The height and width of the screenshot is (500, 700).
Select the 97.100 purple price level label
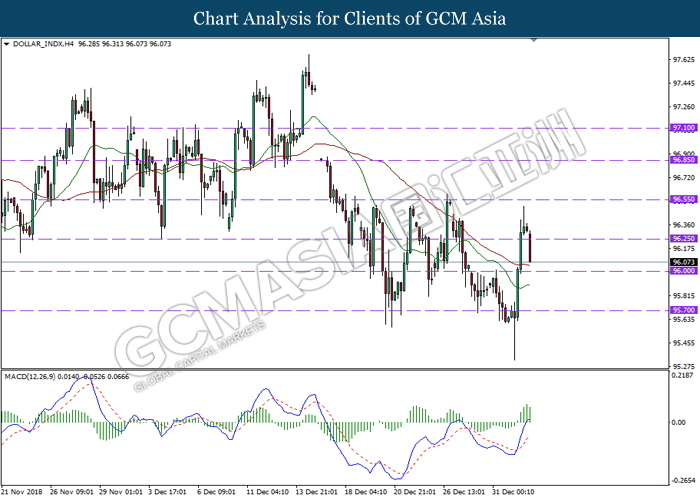(x=683, y=128)
